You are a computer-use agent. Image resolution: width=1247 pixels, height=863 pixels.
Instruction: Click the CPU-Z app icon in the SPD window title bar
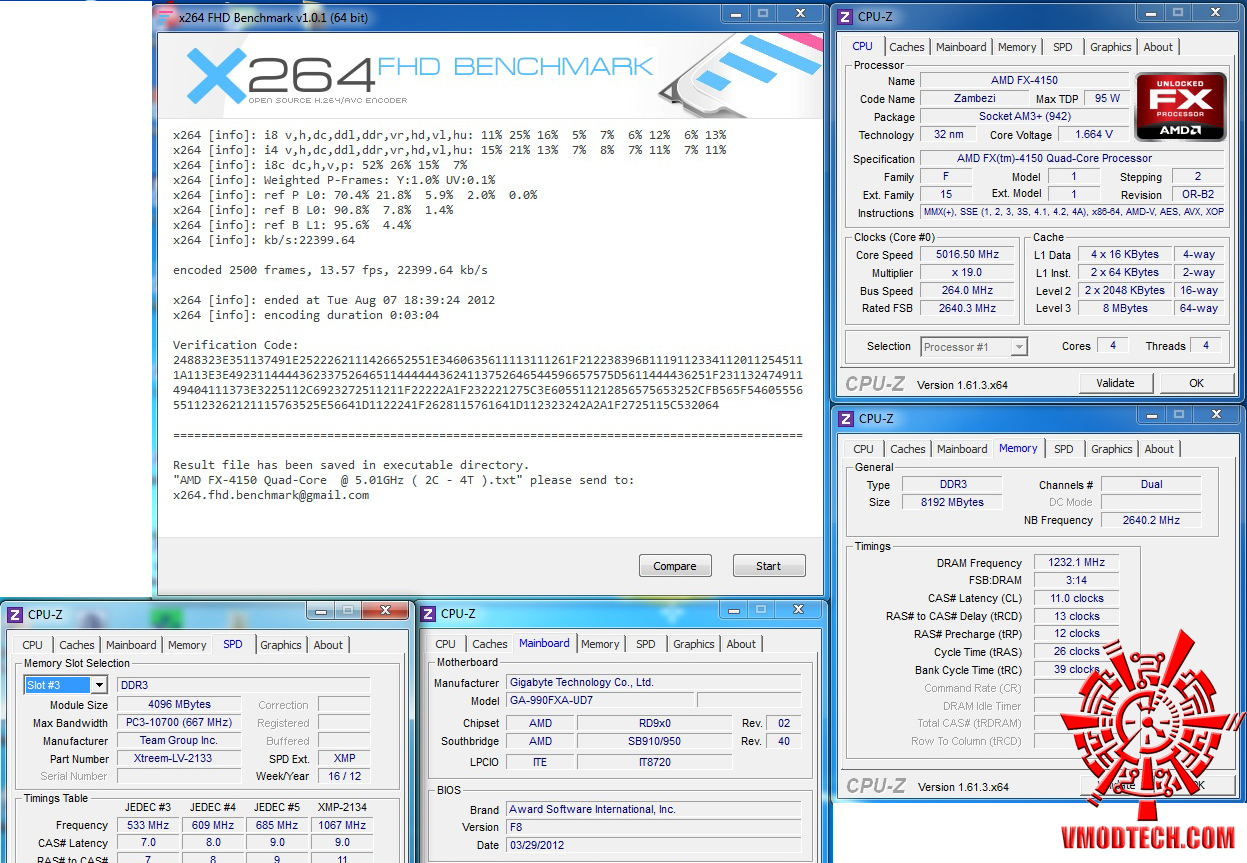pos(14,614)
